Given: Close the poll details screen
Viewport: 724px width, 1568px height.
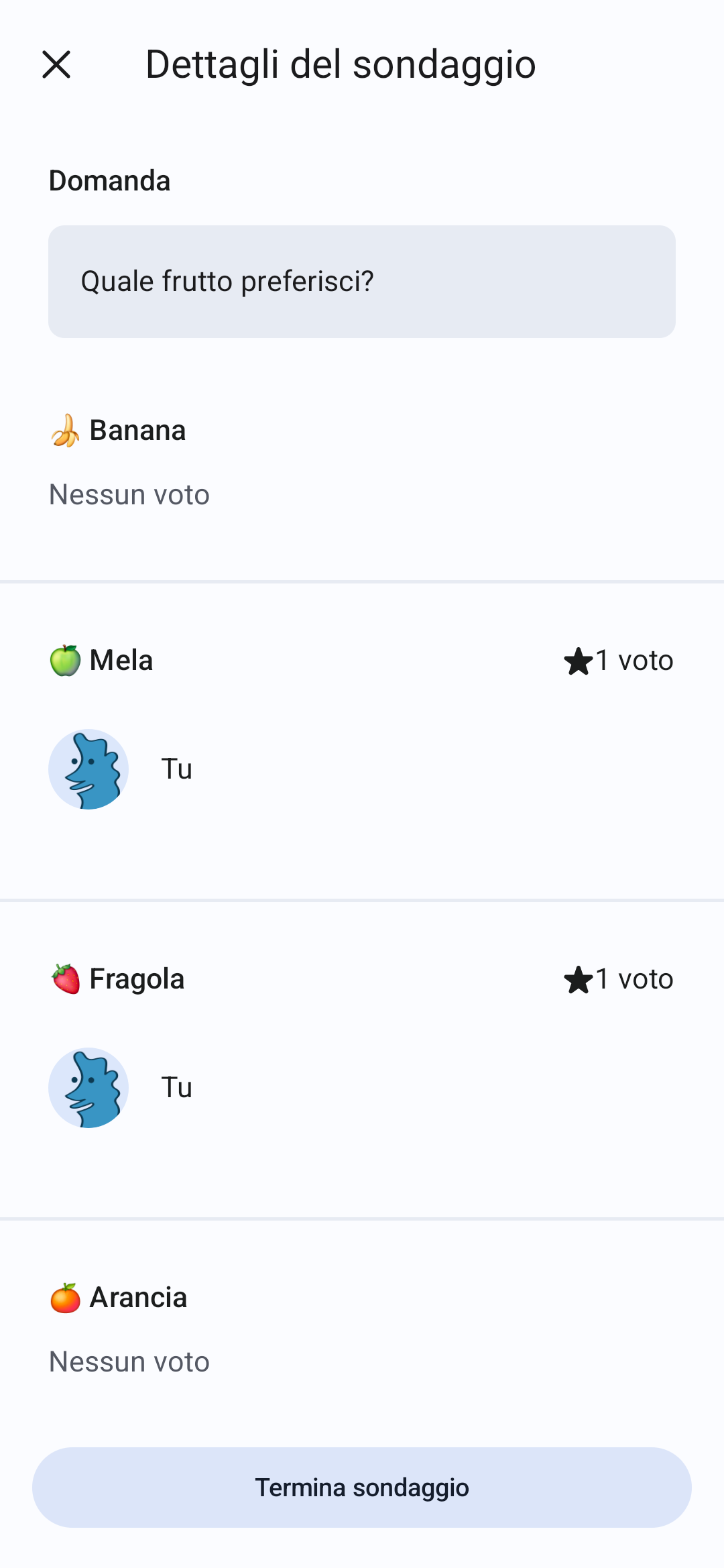Looking at the screenshot, I should coord(56,65).
